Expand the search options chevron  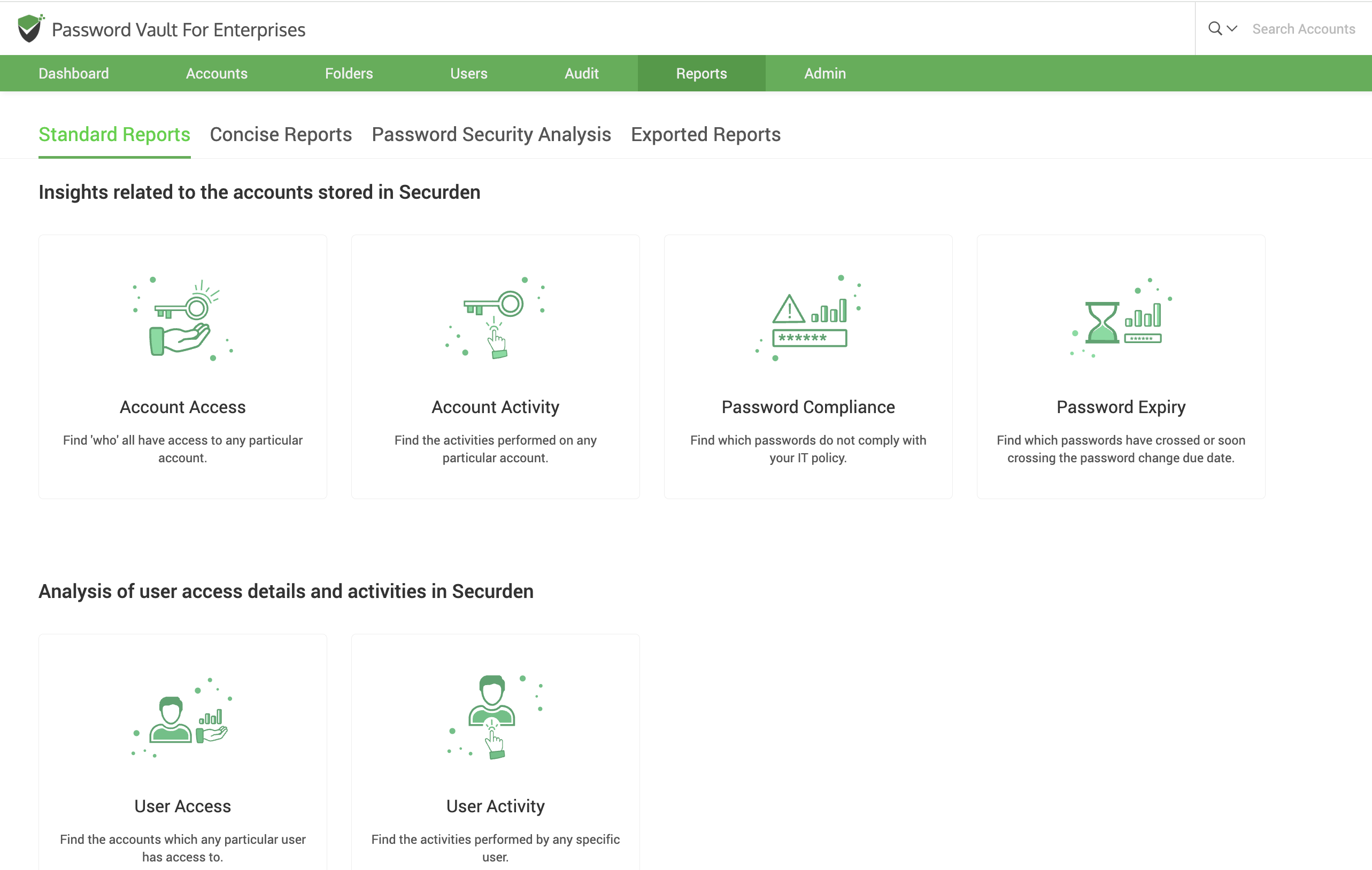[1232, 29]
